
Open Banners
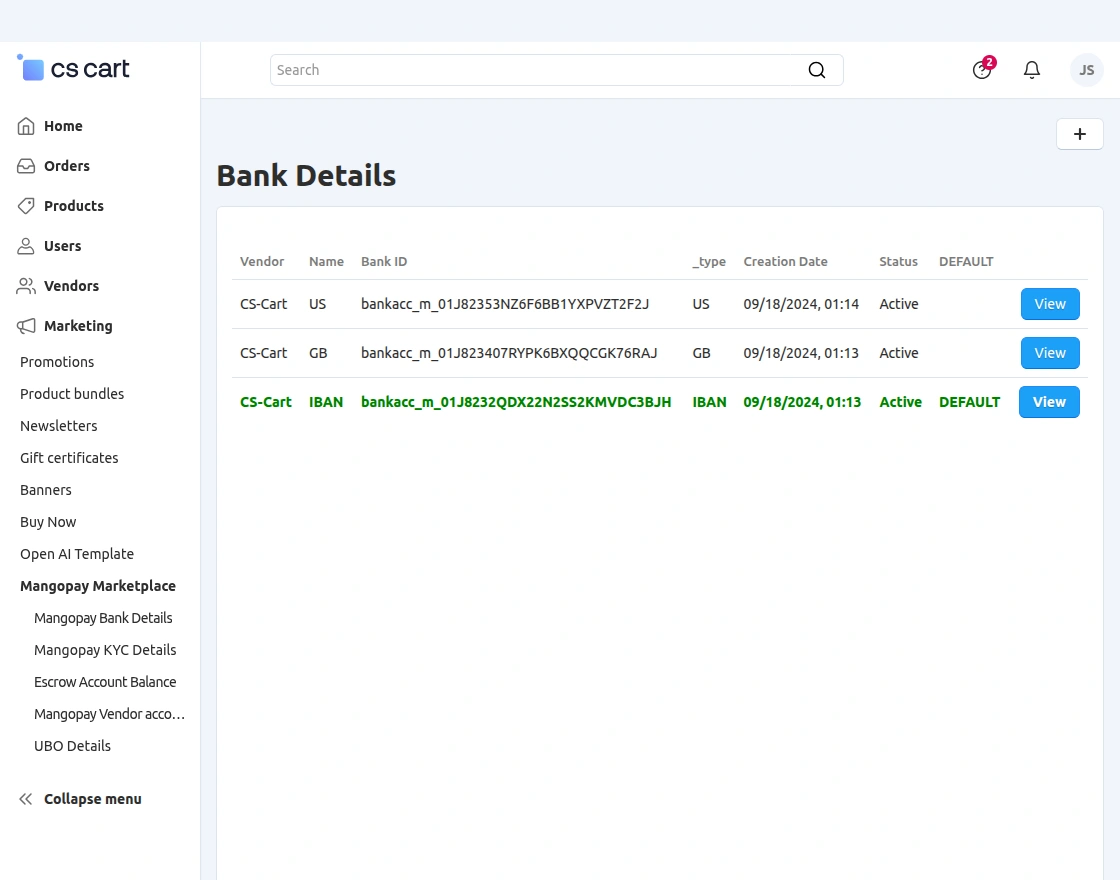pyautogui.click(x=46, y=490)
